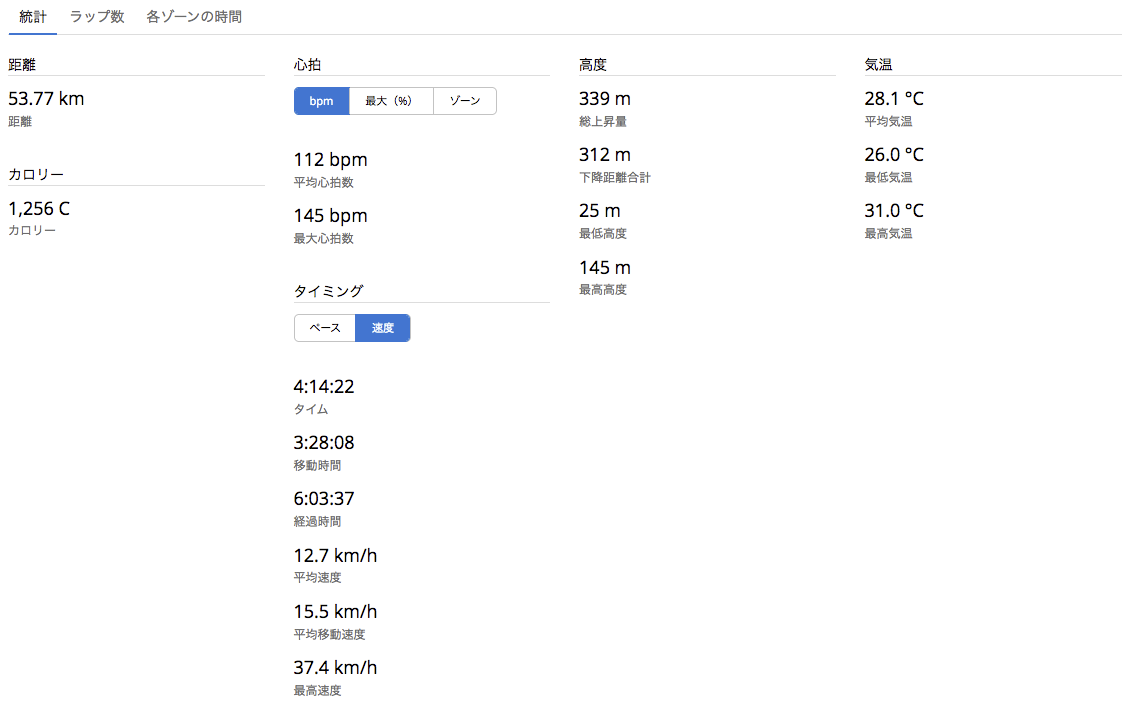Select ペース in the timing section

pos(325,328)
